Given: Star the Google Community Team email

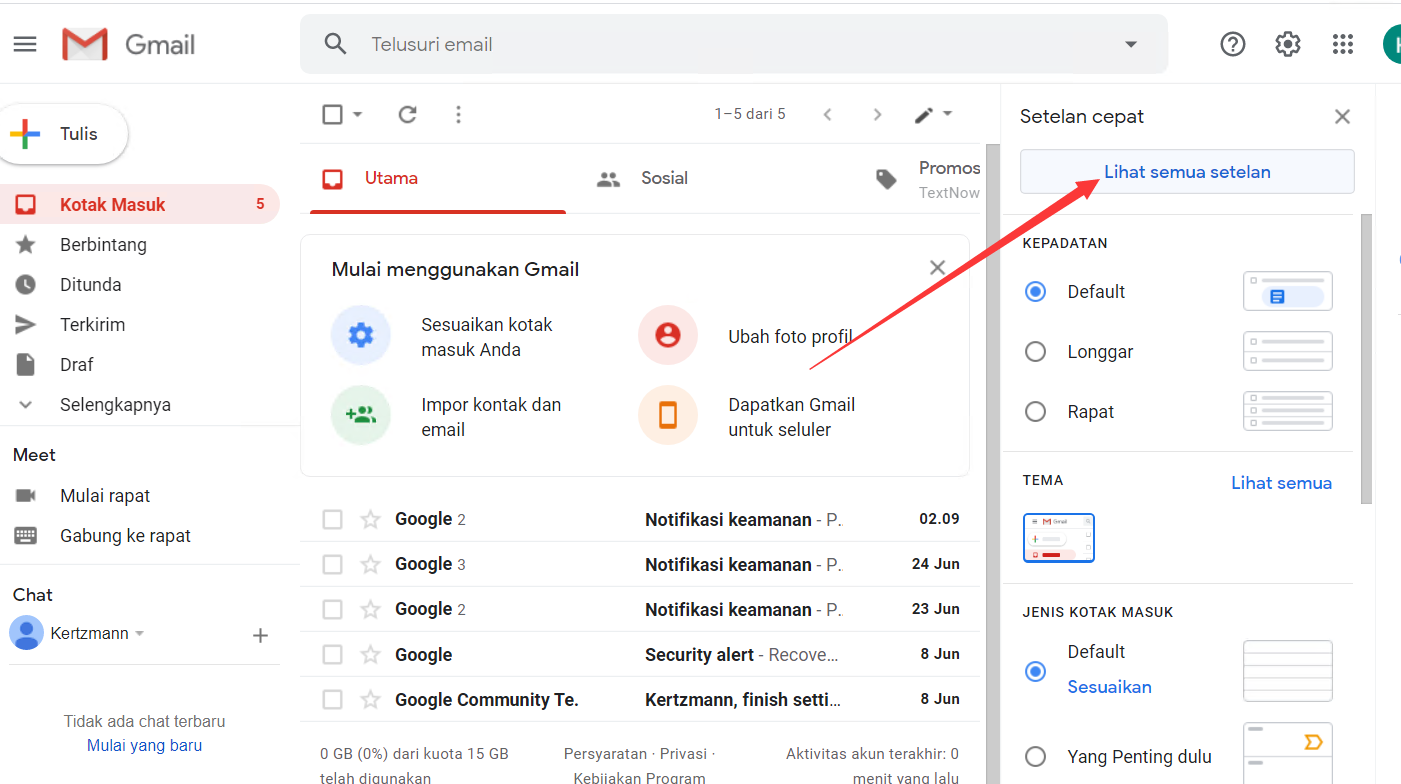Looking at the screenshot, I should (371, 700).
